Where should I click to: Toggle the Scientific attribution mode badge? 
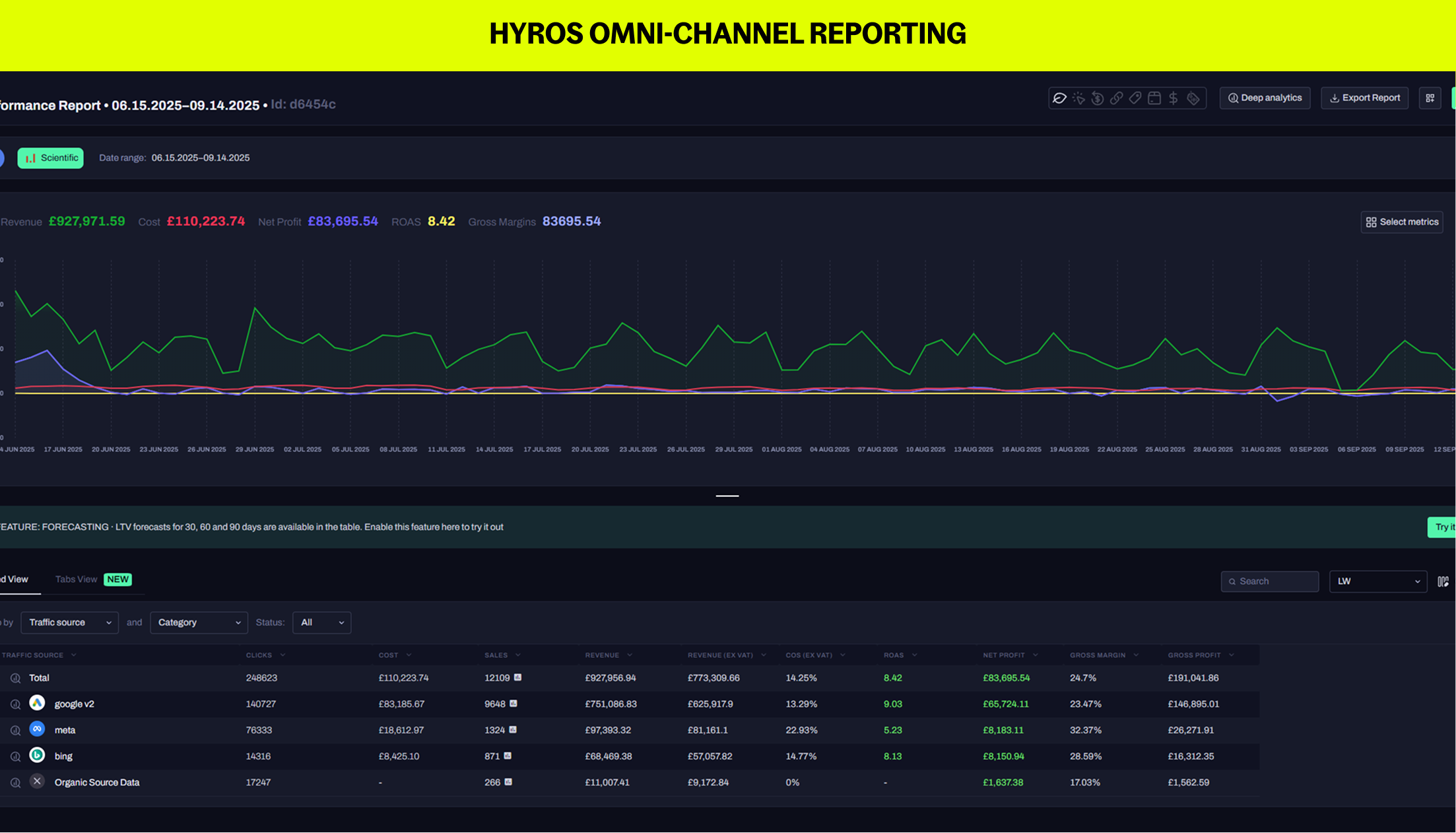click(x=51, y=158)
